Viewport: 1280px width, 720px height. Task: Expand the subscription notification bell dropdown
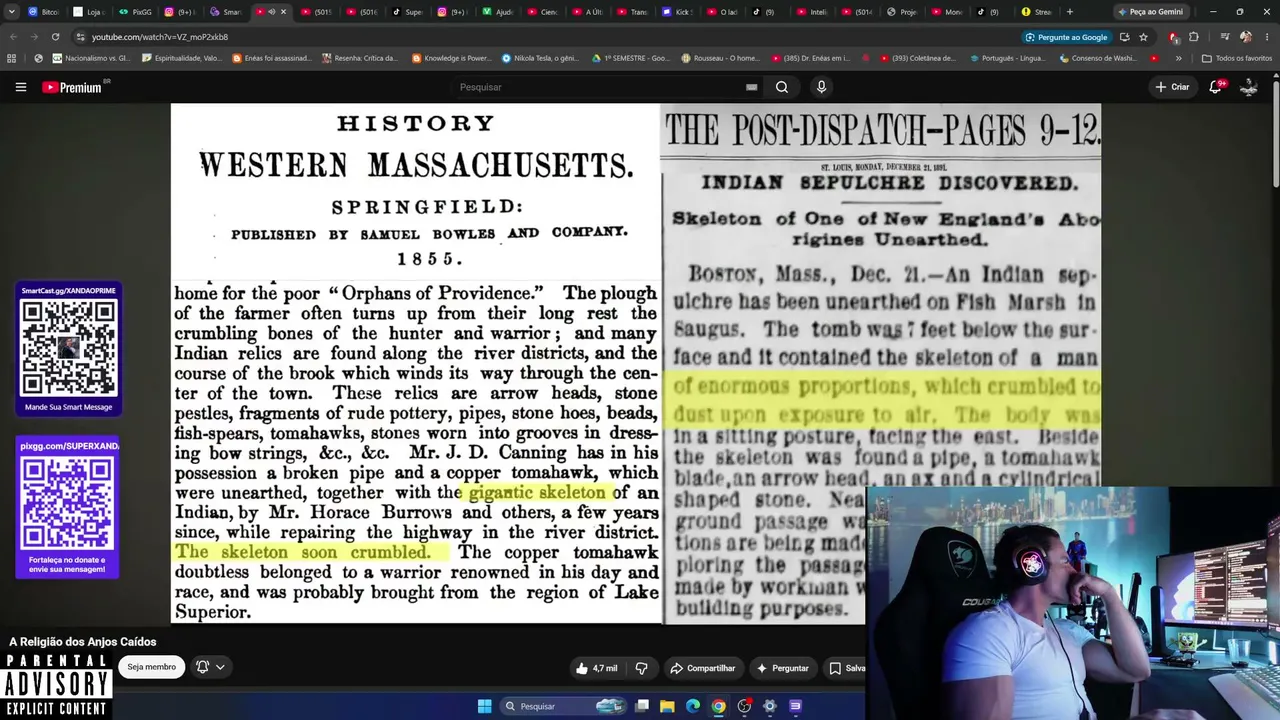[x=210, y=667]
